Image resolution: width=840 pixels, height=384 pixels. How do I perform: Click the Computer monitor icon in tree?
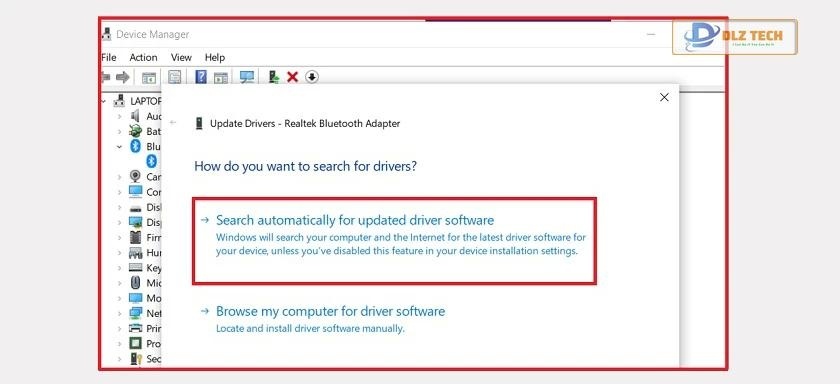coord(136,191)
